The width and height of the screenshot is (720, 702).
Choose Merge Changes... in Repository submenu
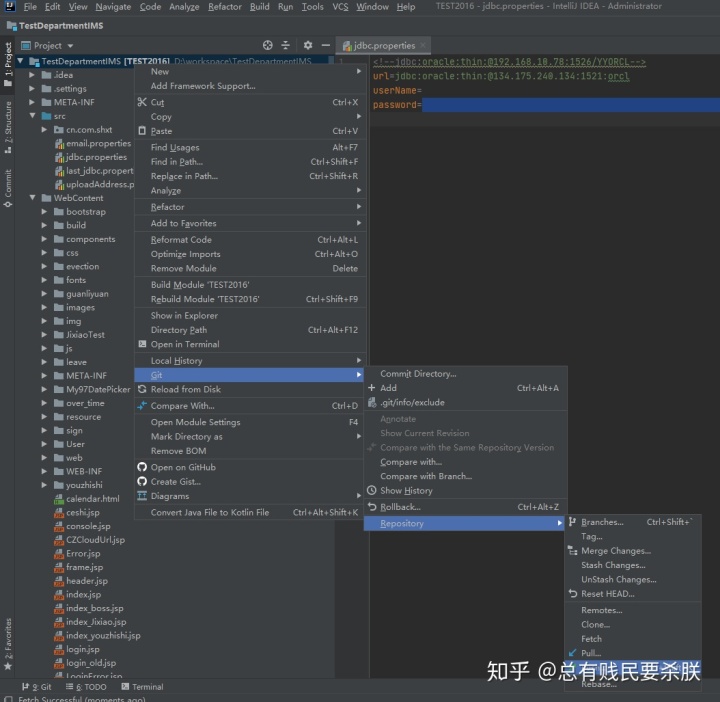pyautogui.click(x=633, y=550)
